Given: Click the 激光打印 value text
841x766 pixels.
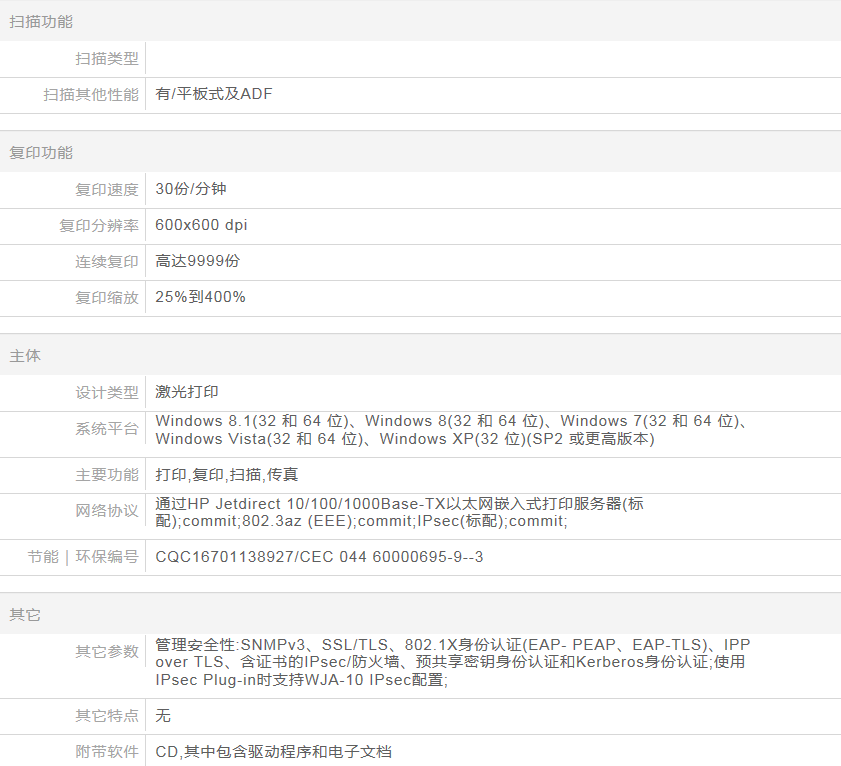Looking at the screenshot, I should coord(187,392).
